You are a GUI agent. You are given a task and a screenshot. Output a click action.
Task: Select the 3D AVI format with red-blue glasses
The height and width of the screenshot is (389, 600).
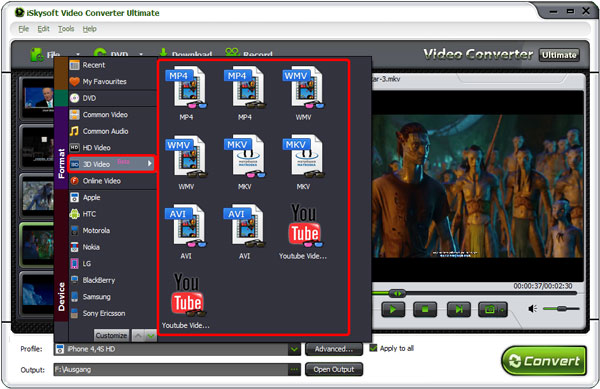tap(186, 232)
